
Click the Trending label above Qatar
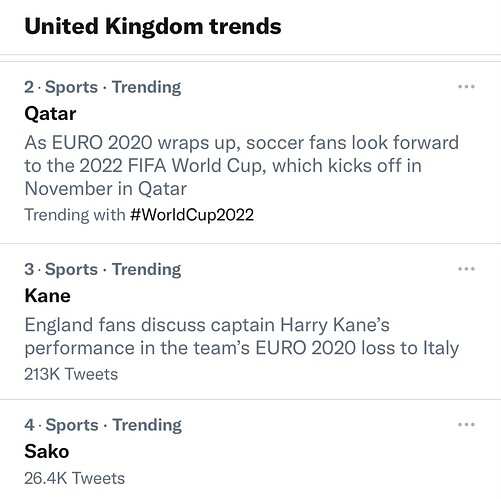147,88
